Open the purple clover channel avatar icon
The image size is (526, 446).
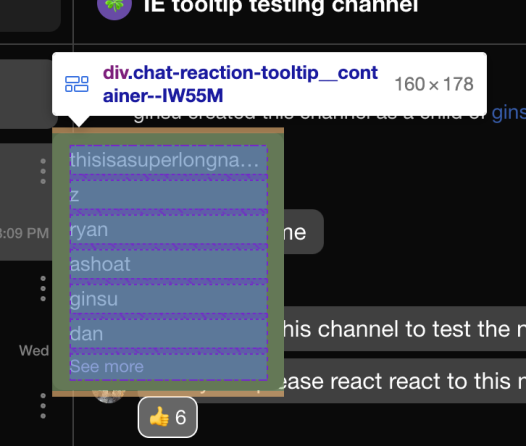(114, 5)
